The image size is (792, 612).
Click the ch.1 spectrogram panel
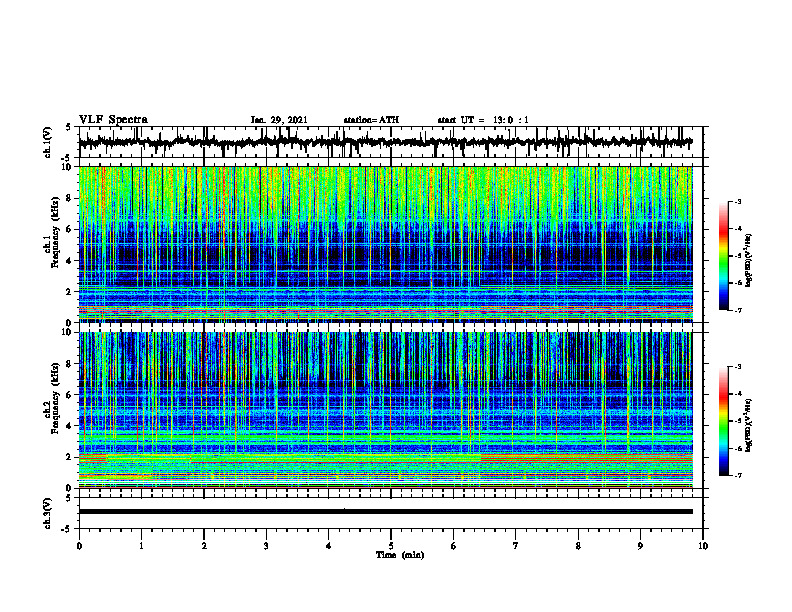point(386,244)
